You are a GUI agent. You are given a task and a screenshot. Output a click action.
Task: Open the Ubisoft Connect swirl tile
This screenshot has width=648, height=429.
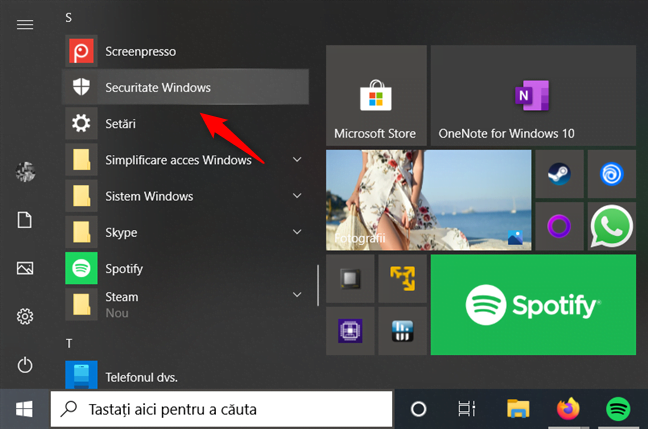coord(612,174)
